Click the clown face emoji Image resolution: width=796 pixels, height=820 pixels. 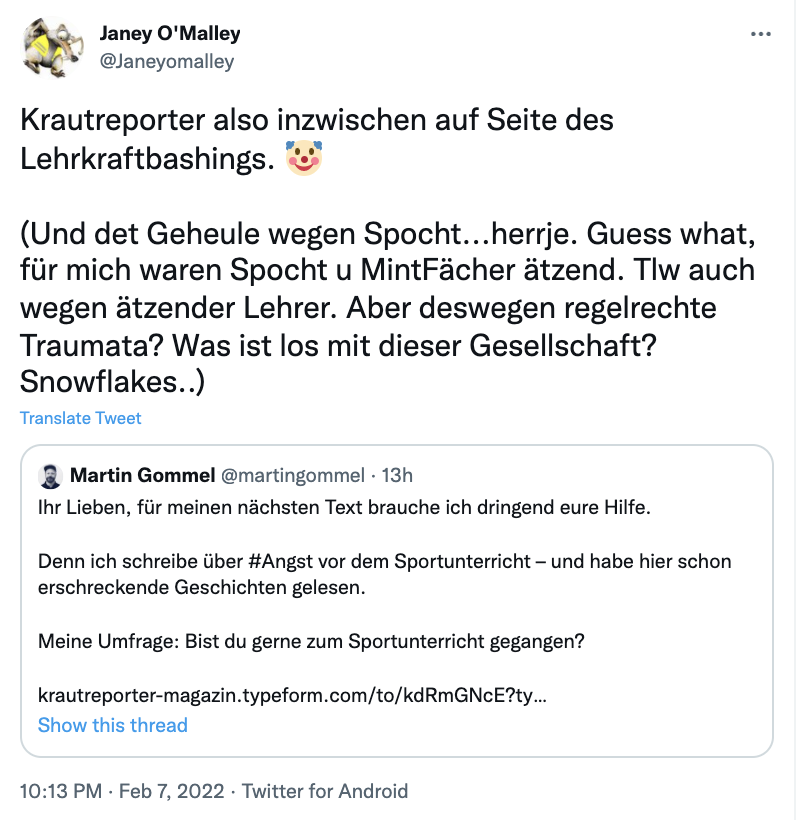[x=304, y=158]
